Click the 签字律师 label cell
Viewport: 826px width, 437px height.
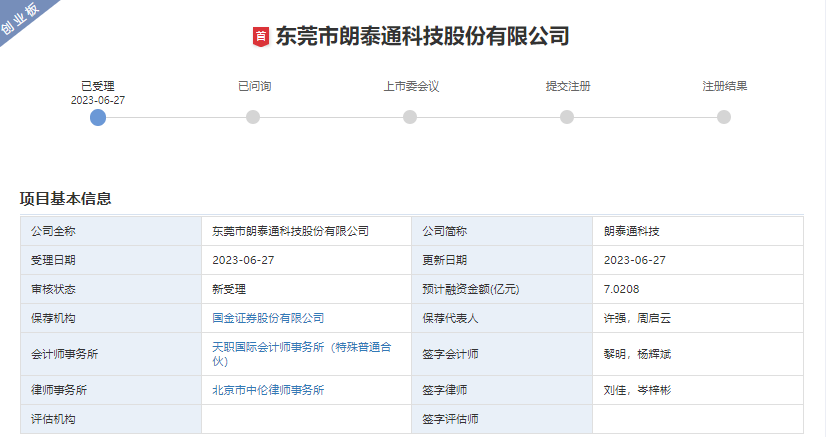[502, 390]
